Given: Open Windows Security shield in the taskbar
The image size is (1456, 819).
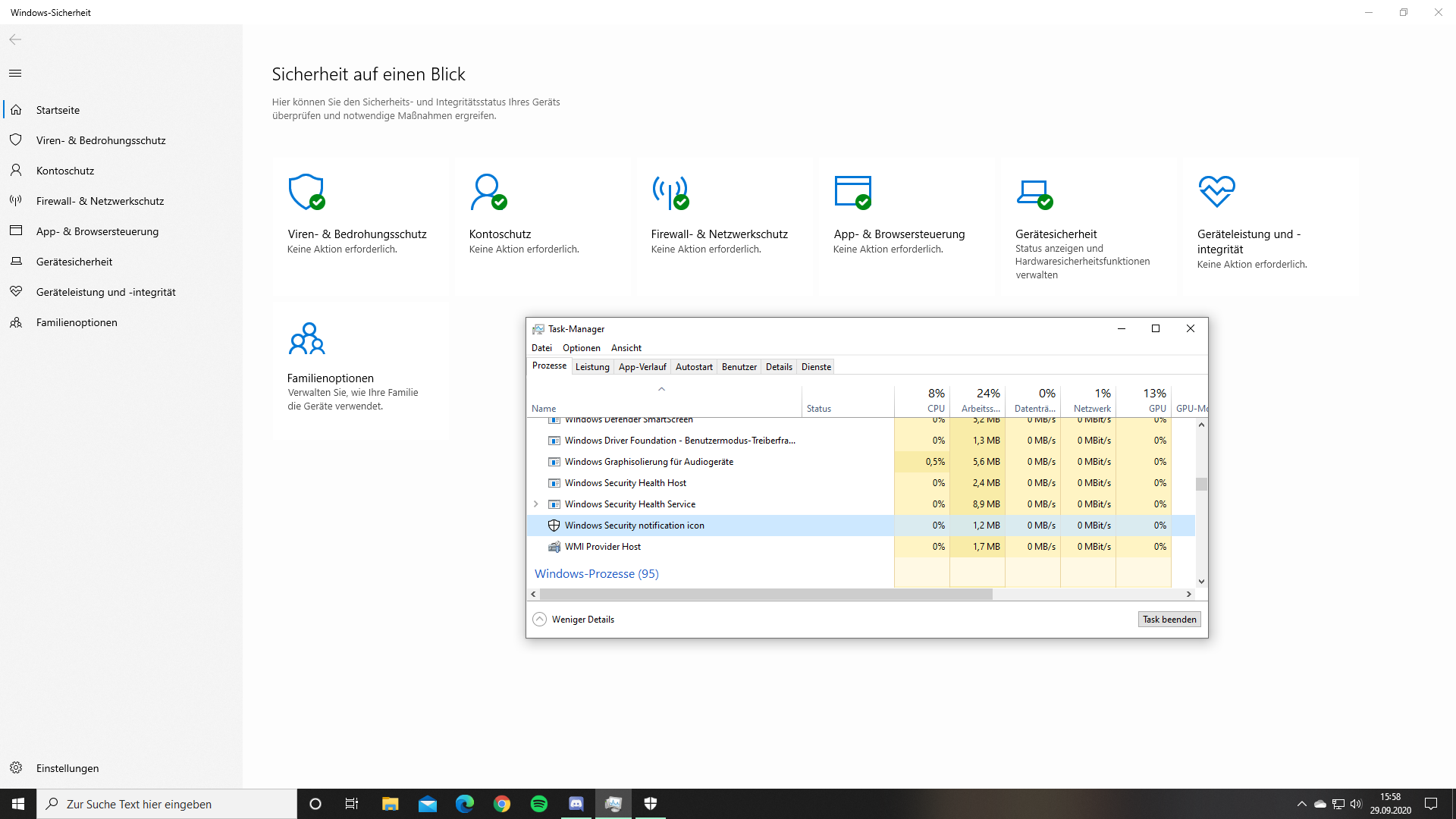Looking at the screenshot, I should (651, 804).
